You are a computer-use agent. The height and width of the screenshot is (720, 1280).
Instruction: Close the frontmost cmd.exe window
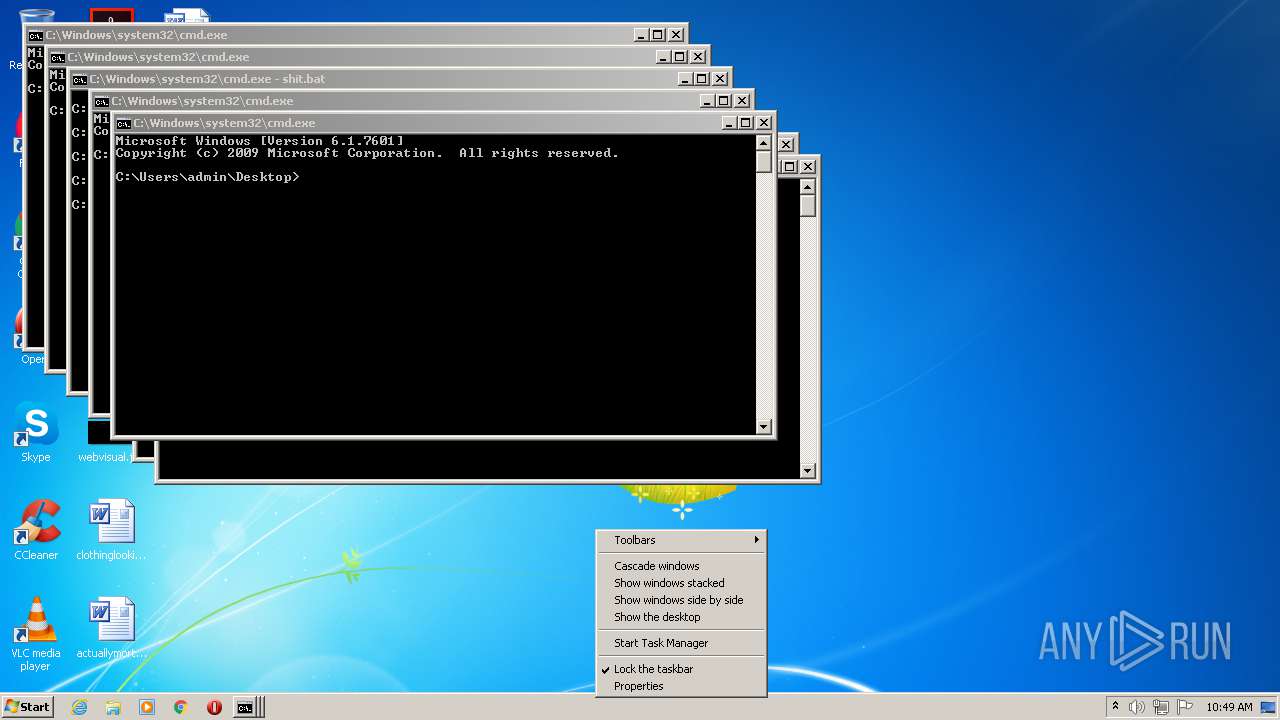(x=764, y=123)
